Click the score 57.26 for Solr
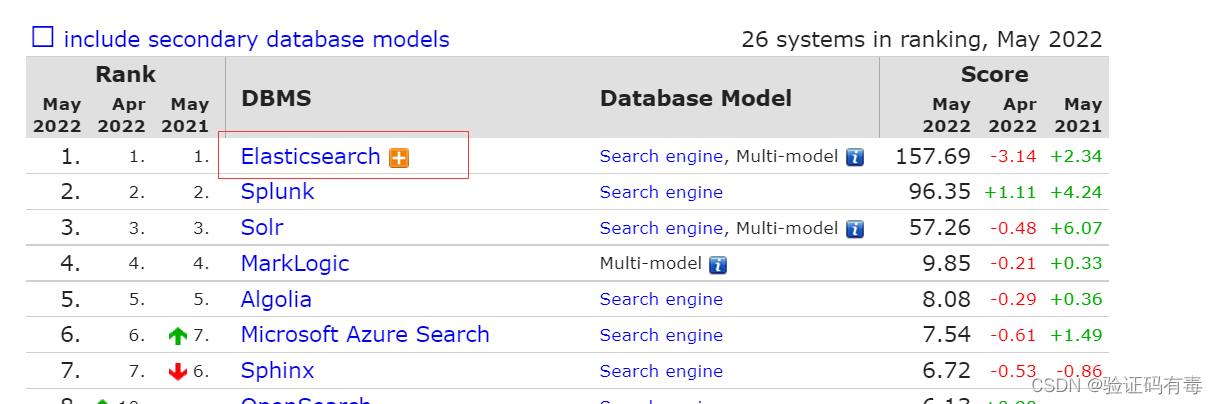Screen dimensions: 1218x404 click(940, 228)
